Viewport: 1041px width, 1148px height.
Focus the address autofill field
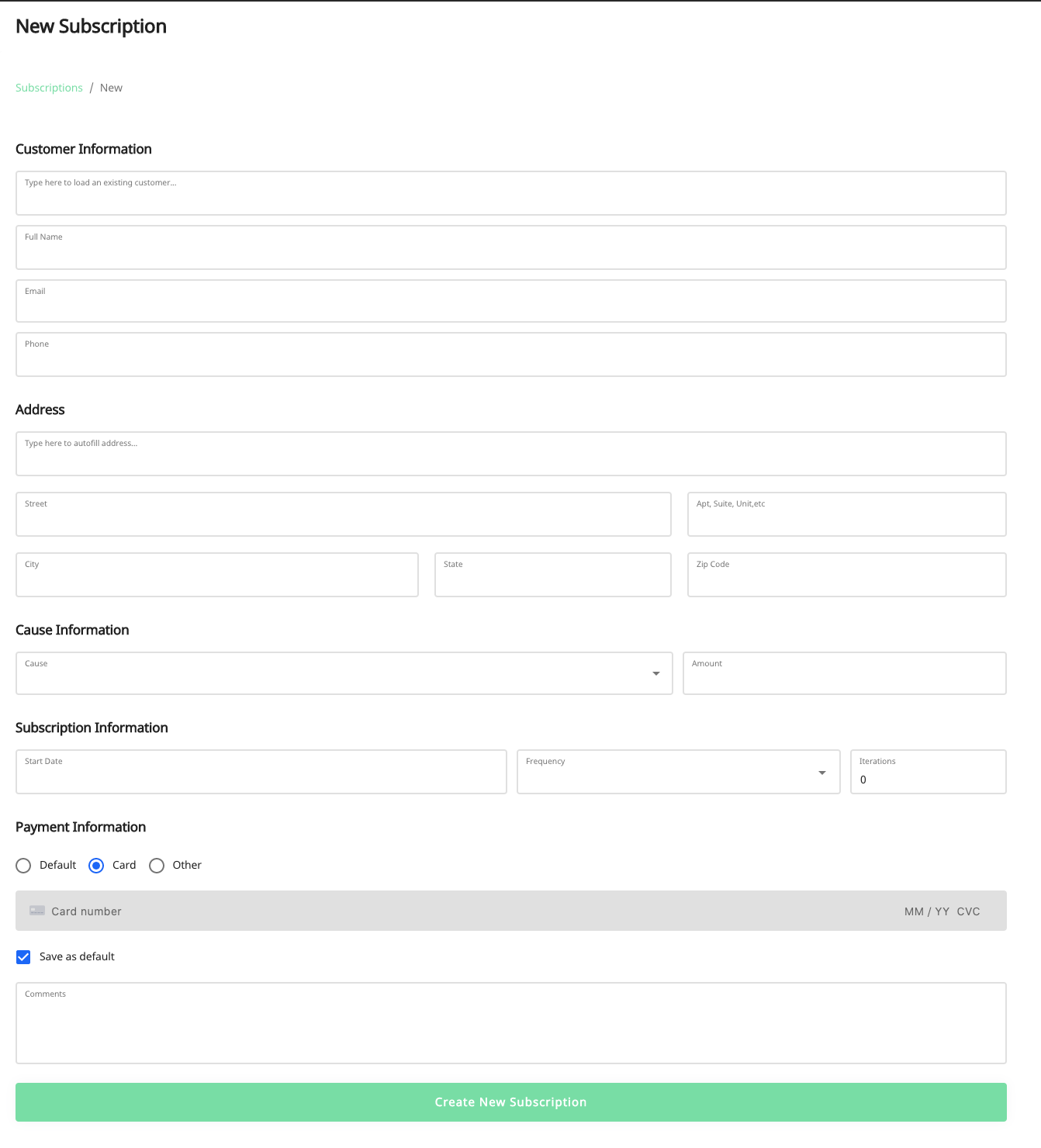point(511,454)
